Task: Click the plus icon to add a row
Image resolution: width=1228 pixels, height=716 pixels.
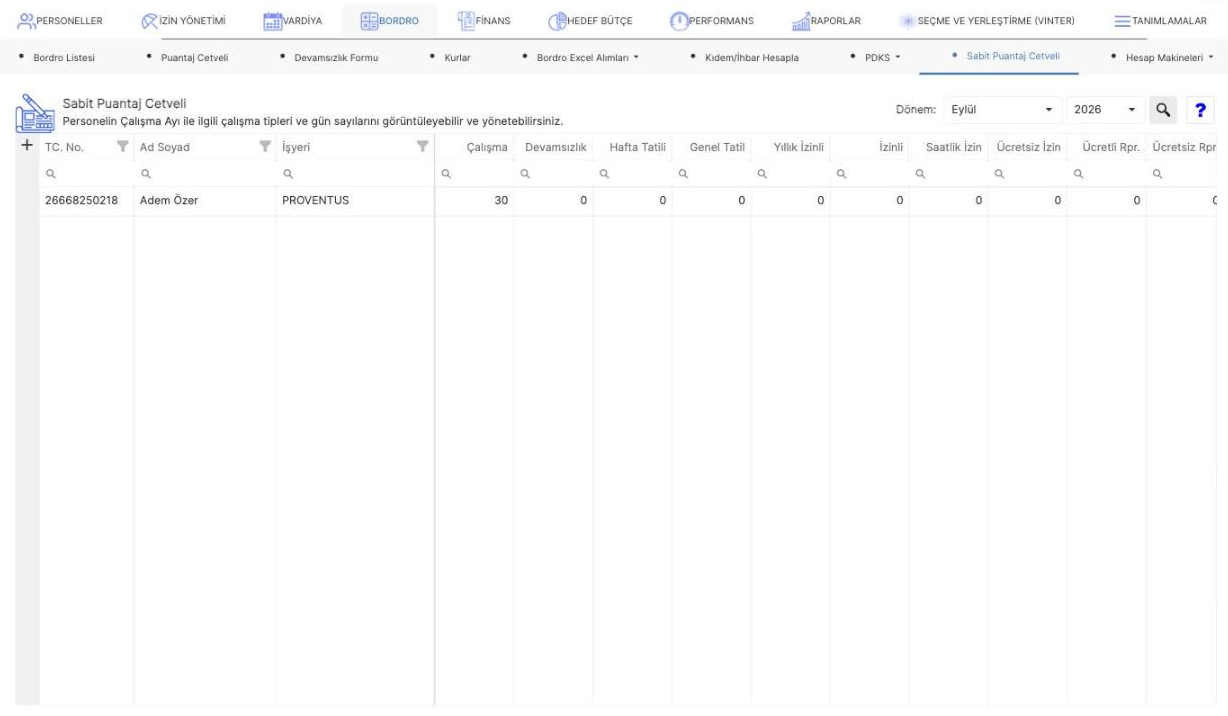Action: pos(27,147)
